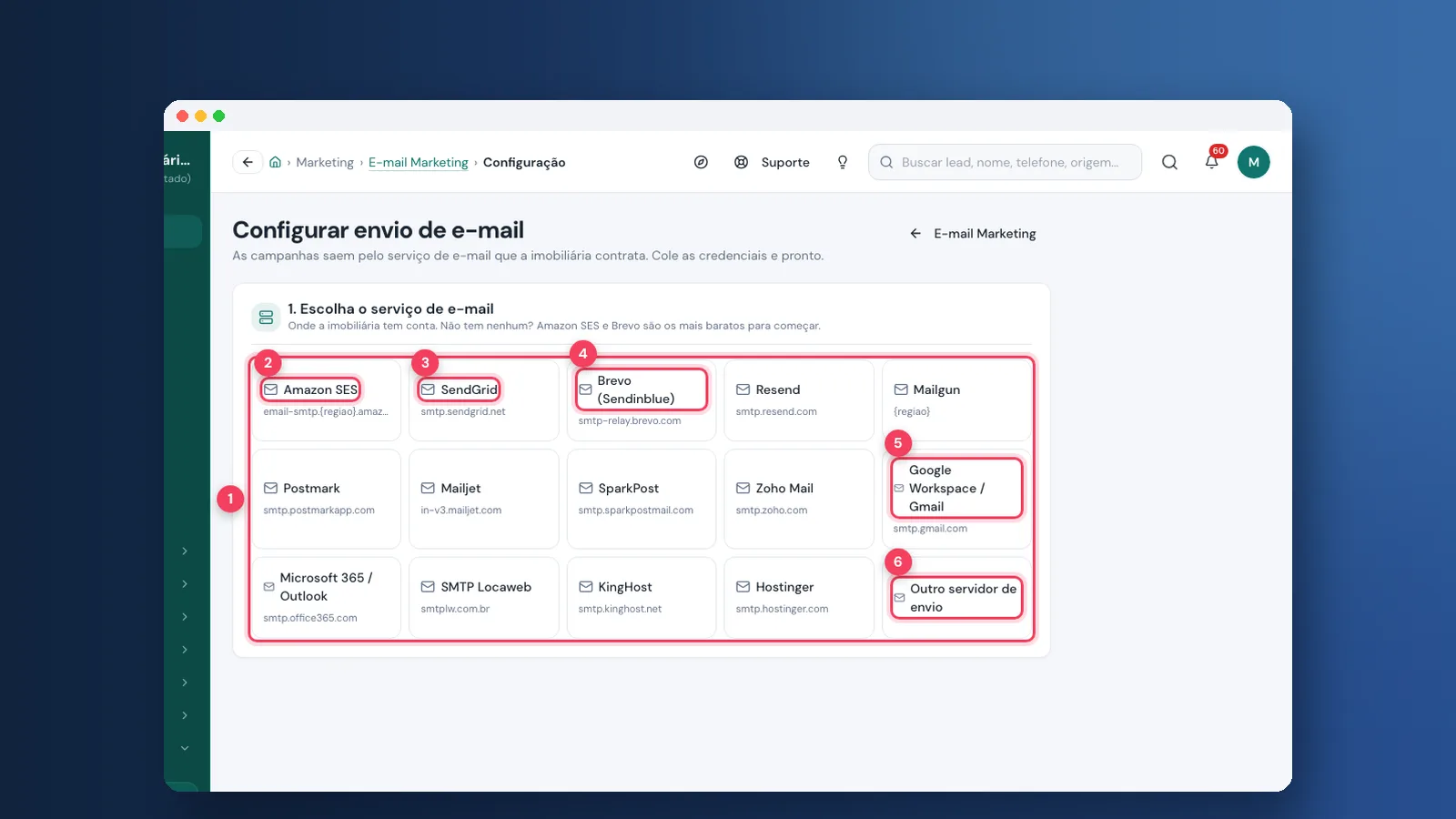Click the smtp.sendgrid.net host text

pyautogui.click(x=463, y=411)
